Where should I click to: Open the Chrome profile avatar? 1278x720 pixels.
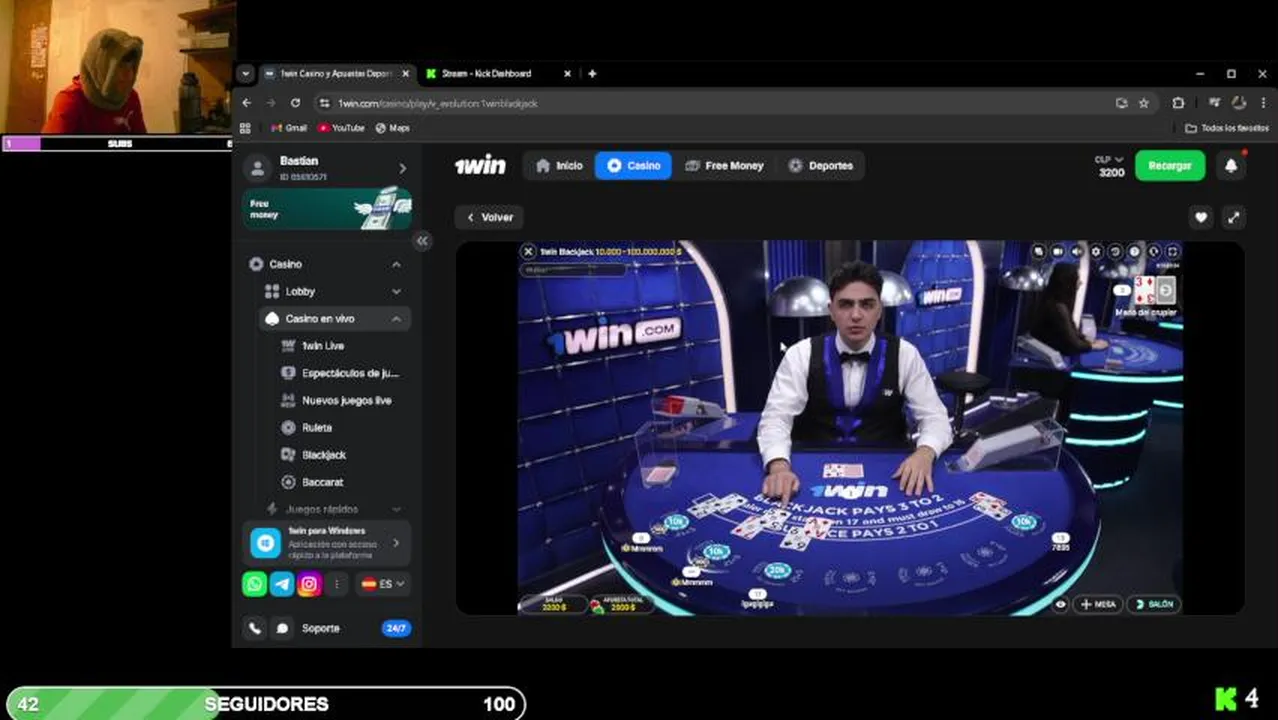1239,103
